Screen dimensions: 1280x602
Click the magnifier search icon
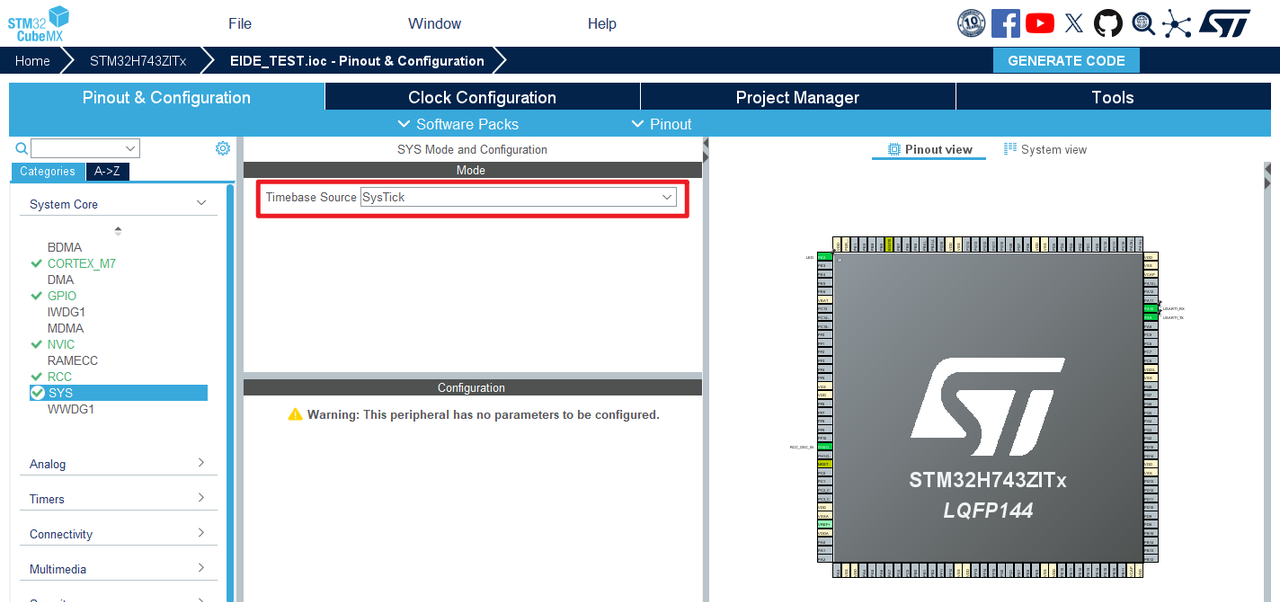coord(22,149)
